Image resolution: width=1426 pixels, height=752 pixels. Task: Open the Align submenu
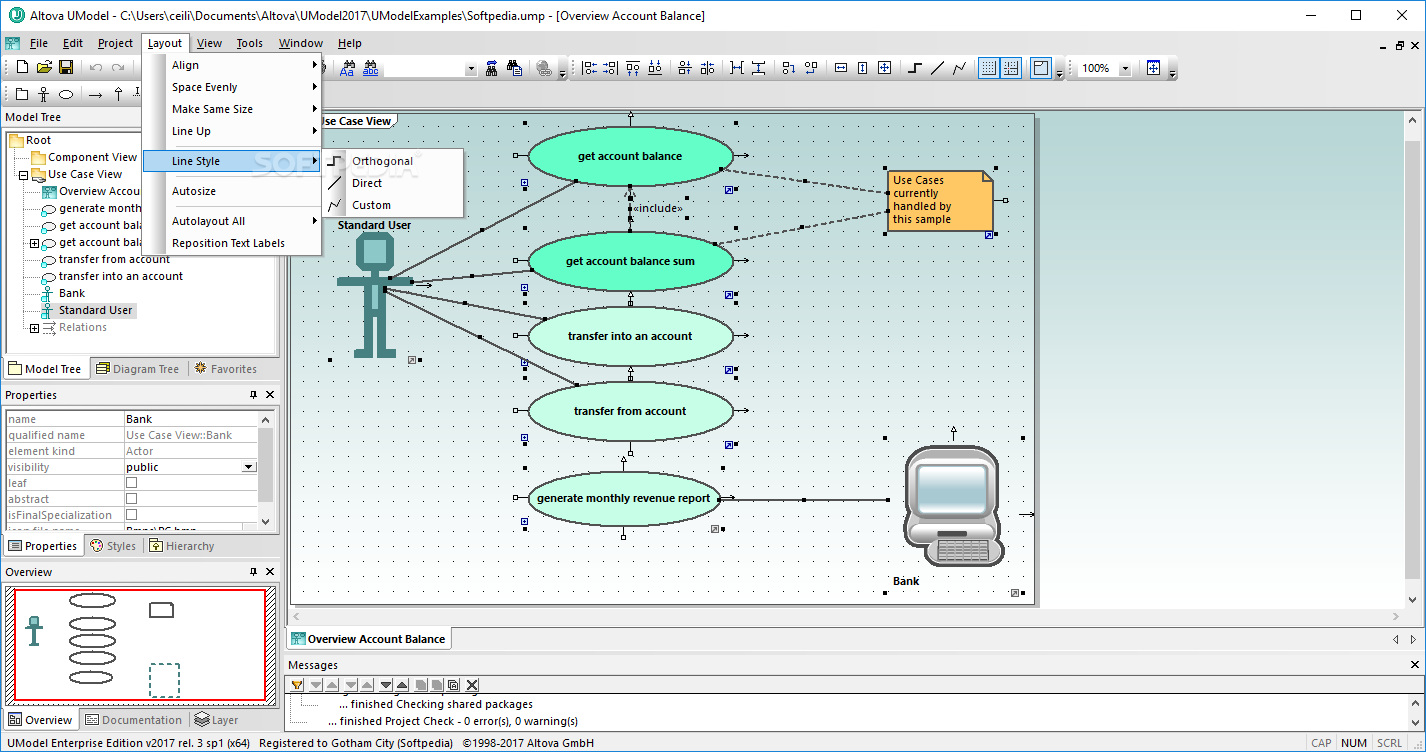point(232,65)
